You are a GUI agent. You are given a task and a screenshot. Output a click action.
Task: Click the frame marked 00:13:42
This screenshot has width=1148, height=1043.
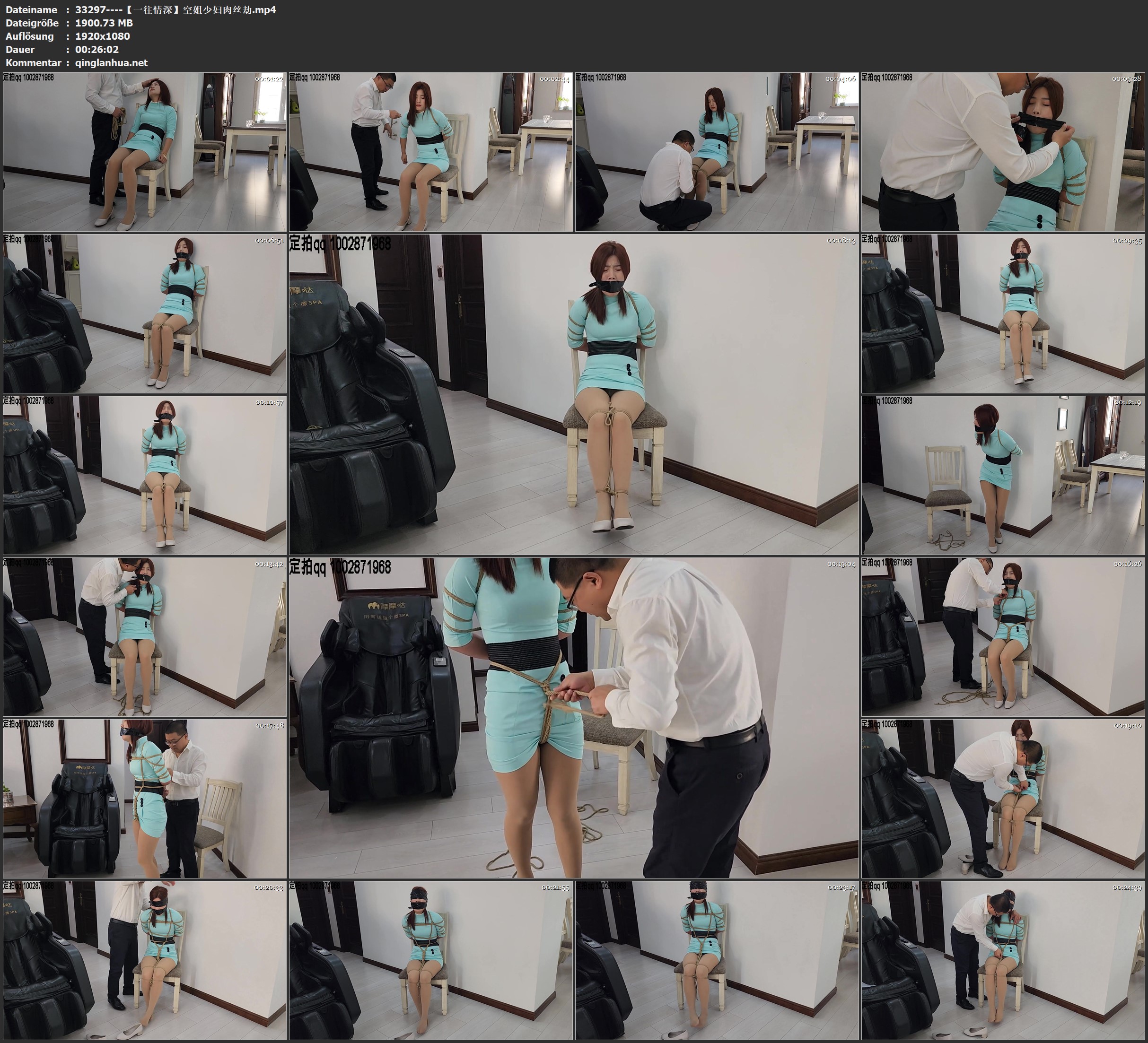[145, 636]
